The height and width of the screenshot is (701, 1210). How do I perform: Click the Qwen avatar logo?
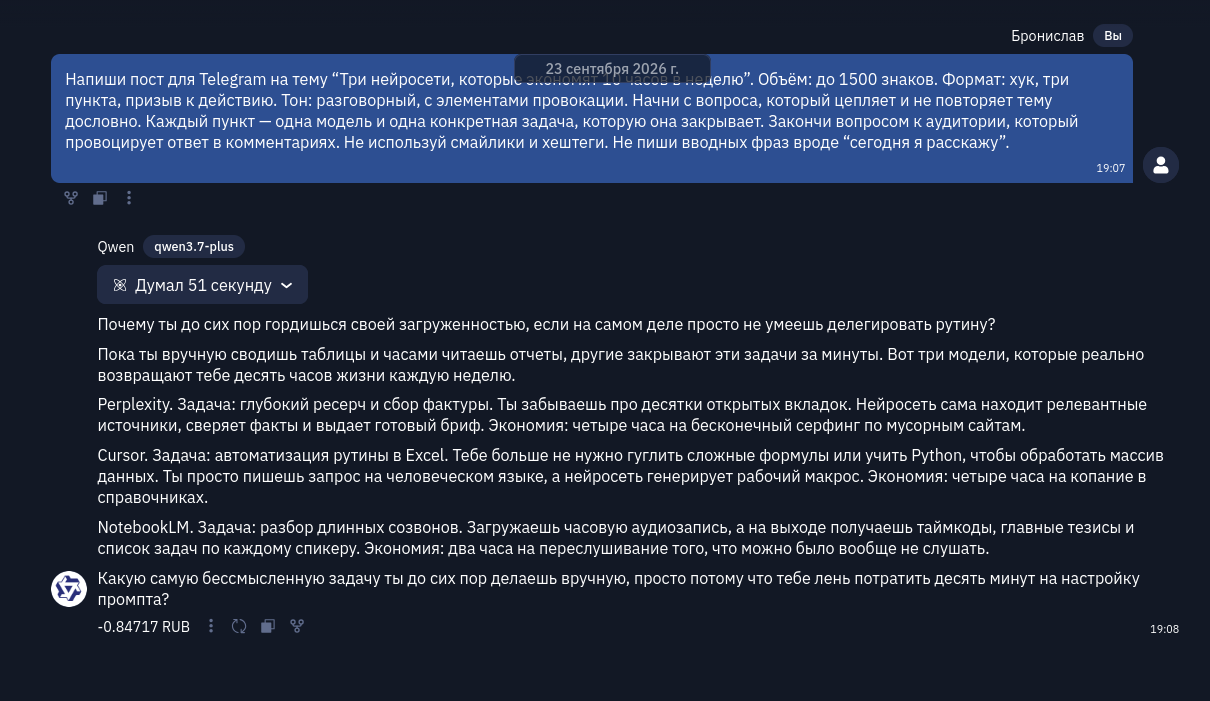[69, 588]
